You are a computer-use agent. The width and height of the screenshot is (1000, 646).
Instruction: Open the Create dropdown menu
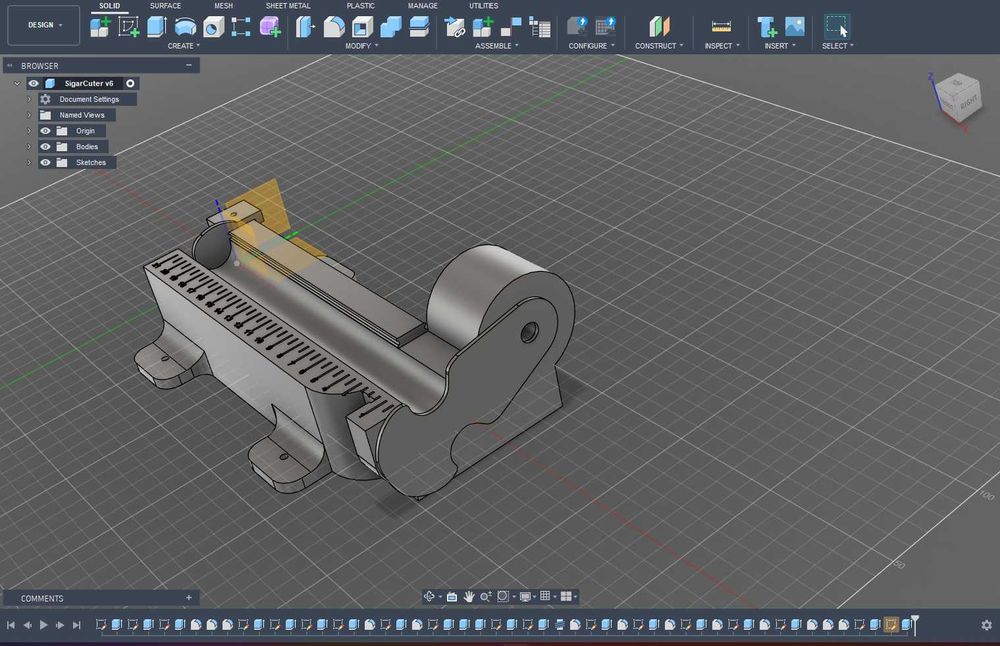tap(184, 46)
